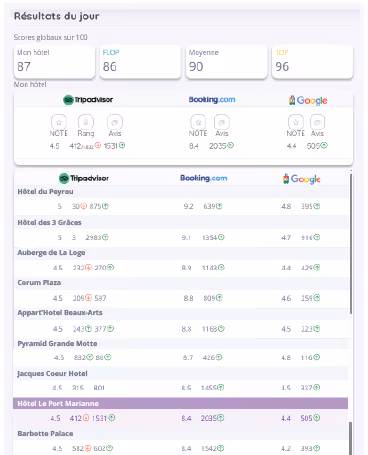Click the red down arrow next to rank 412 in Mon hôtel card
The height and width of the screenshot is (455, 368).
(x=98, y=145)
